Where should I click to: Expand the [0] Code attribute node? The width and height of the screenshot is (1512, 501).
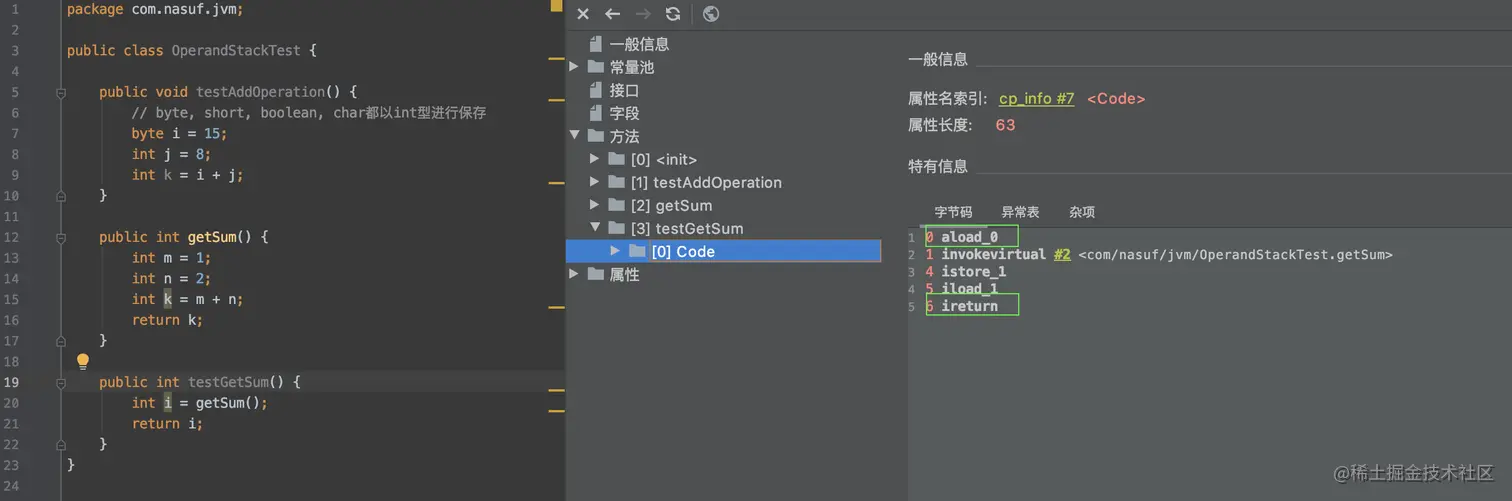point(616,251)
